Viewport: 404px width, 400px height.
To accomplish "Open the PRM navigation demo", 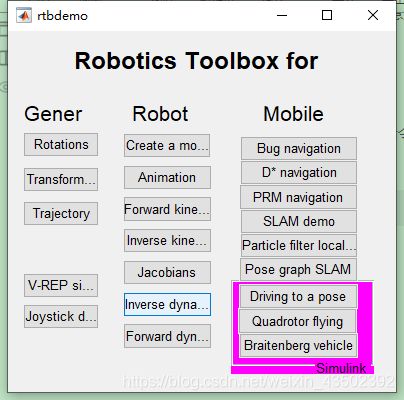I will (x=298, y=197).
